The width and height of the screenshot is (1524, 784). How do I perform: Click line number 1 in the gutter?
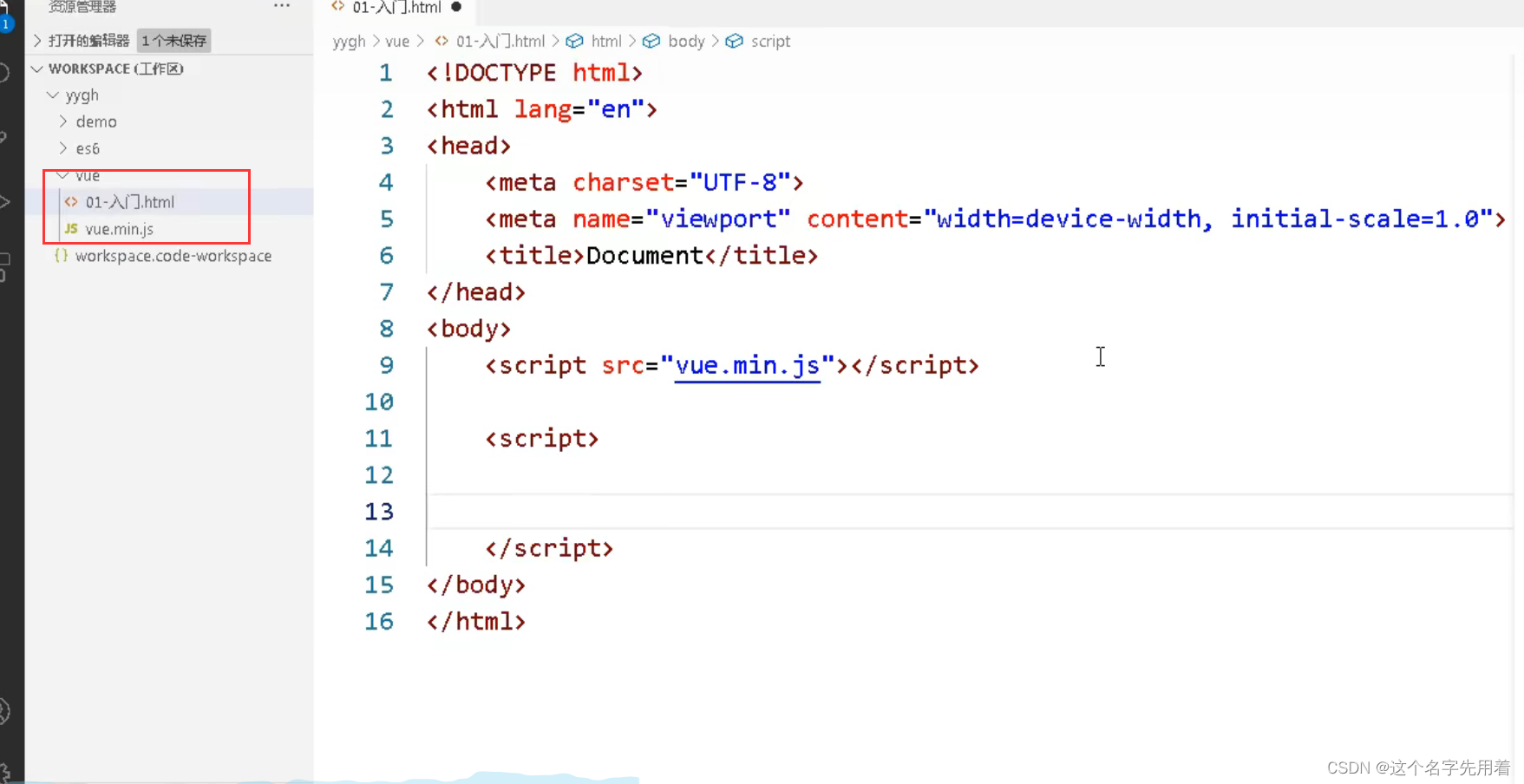(x=386, y=73)
